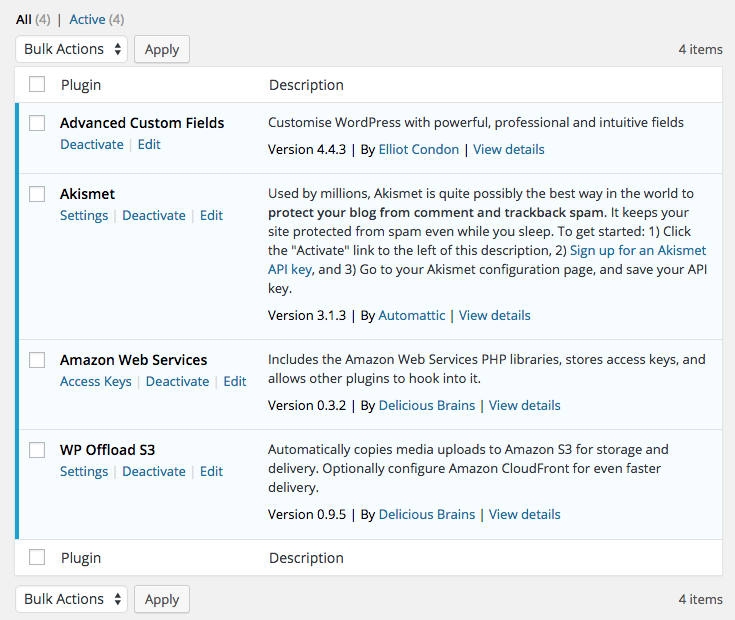Open Akismet Settings
735x620 pixels.
[x=84, y=216]
